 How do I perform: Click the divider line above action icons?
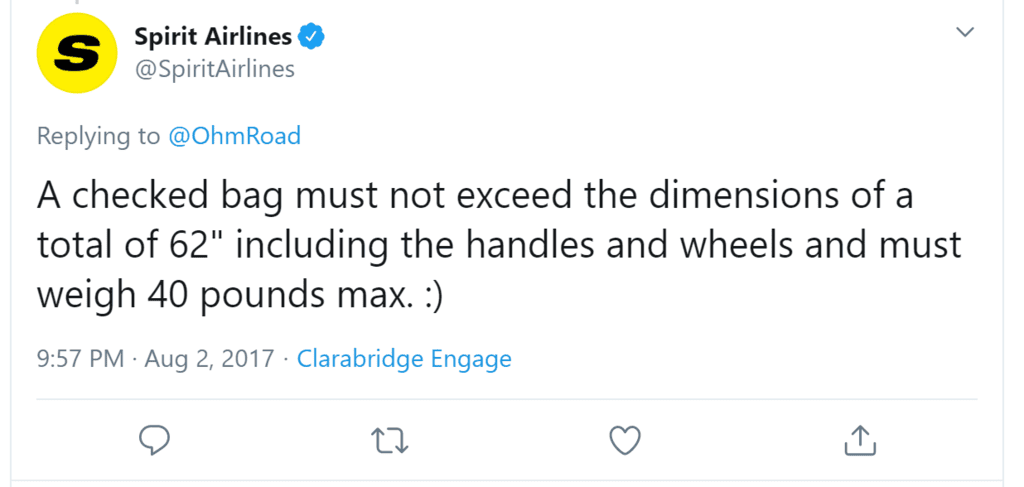point(507,399)
